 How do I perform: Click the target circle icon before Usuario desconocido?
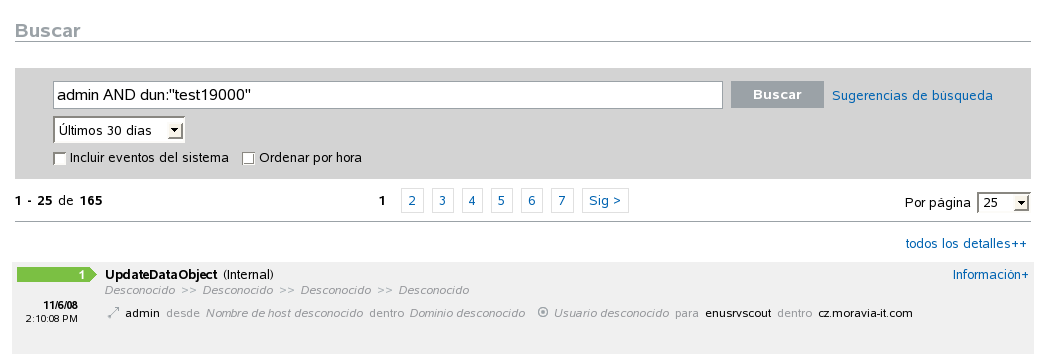pos(543,312)
